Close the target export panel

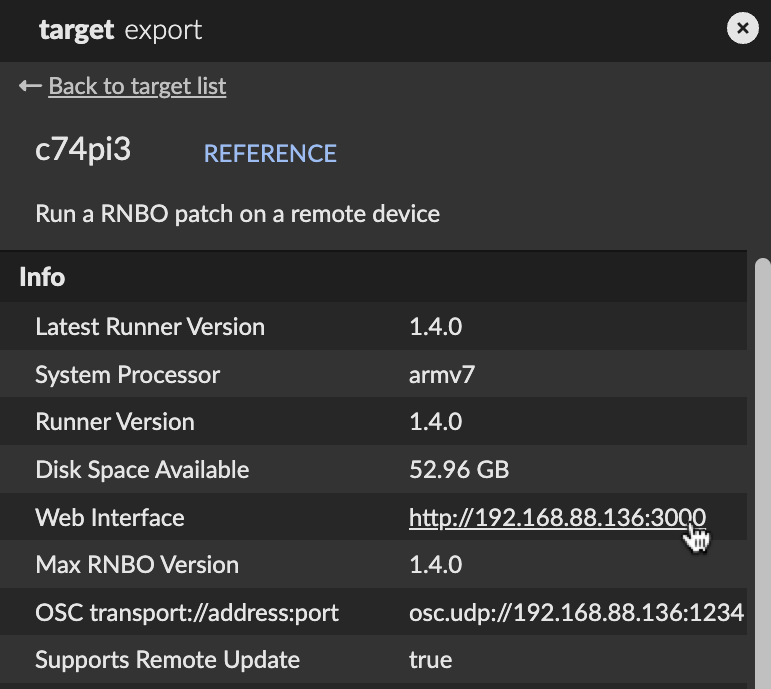click(742, 28)
